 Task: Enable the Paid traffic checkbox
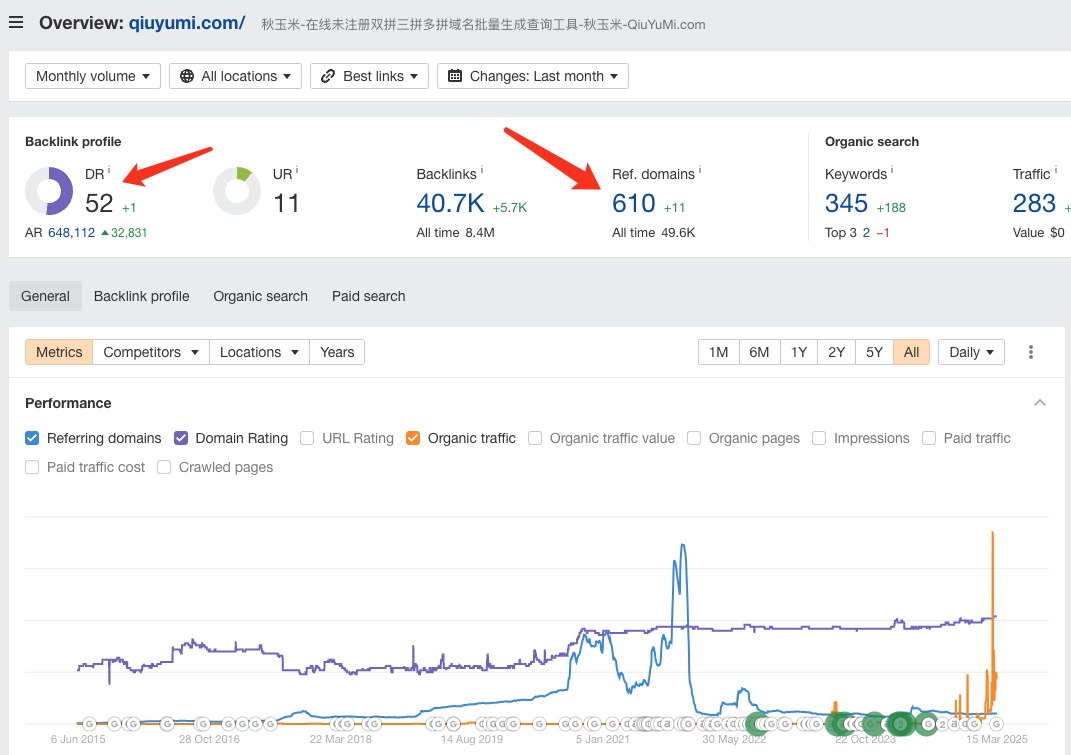(929, 438)
